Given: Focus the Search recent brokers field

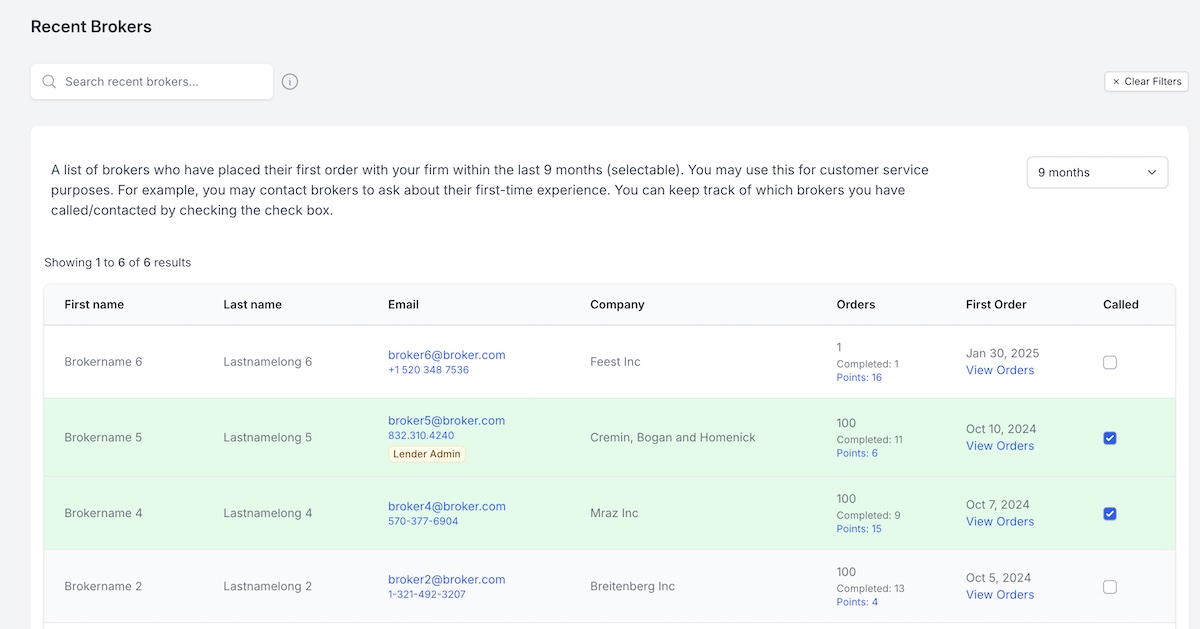Looking at the screenshot, I should (152, 82).
